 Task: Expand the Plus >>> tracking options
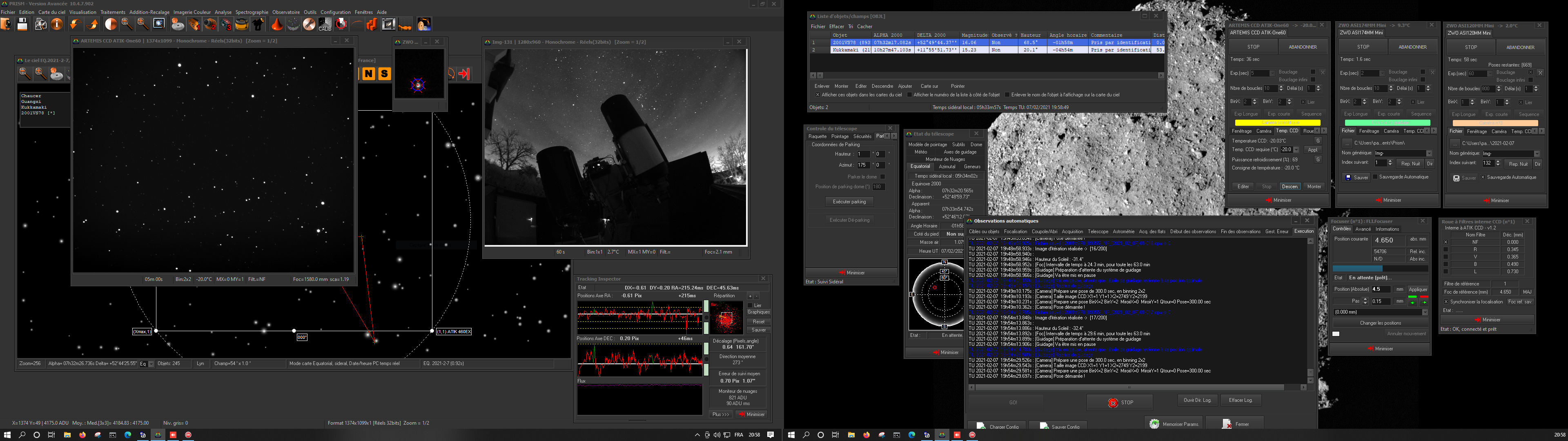coord(720,414)
